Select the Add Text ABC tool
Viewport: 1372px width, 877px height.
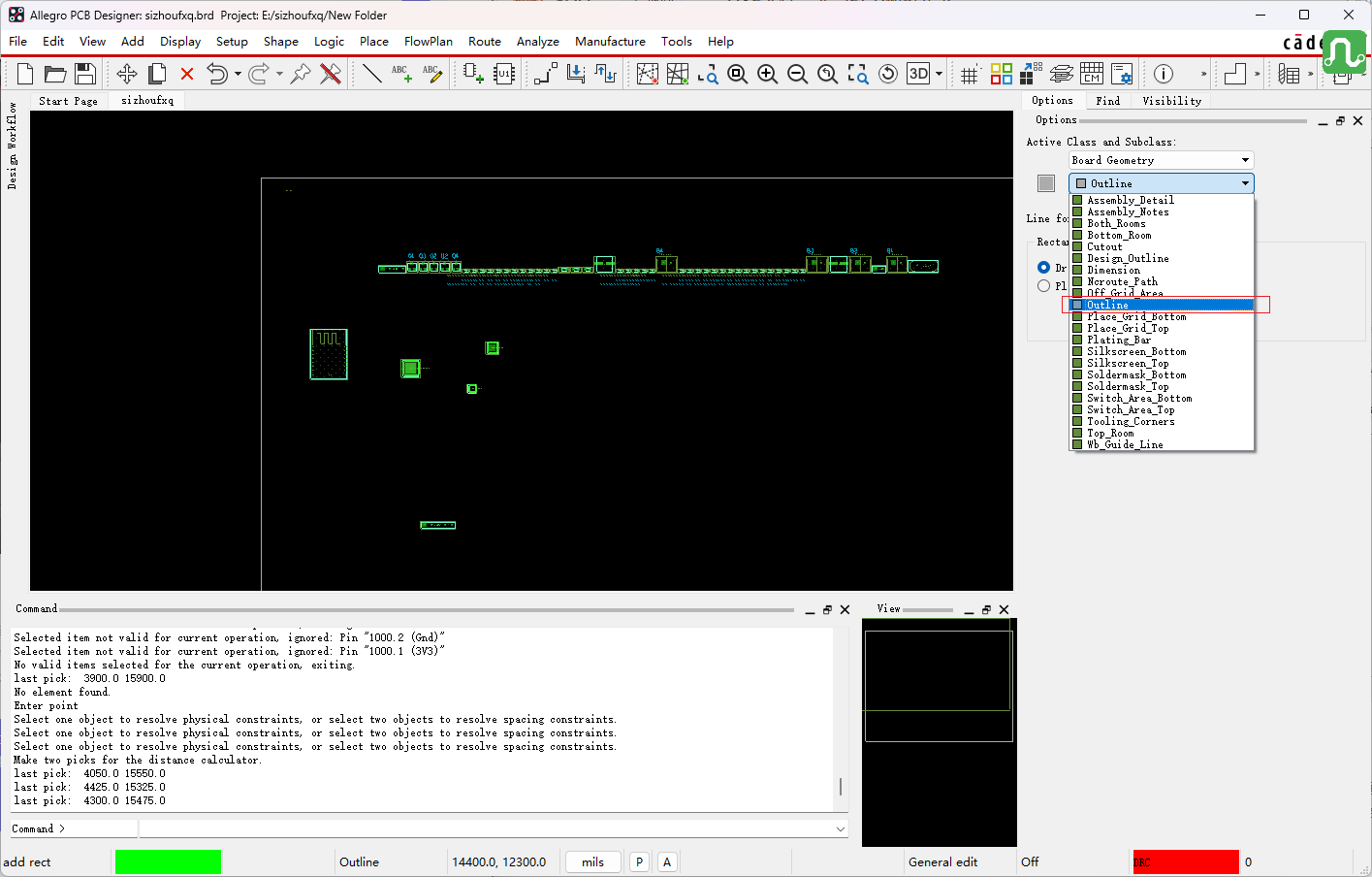(401, 74)
